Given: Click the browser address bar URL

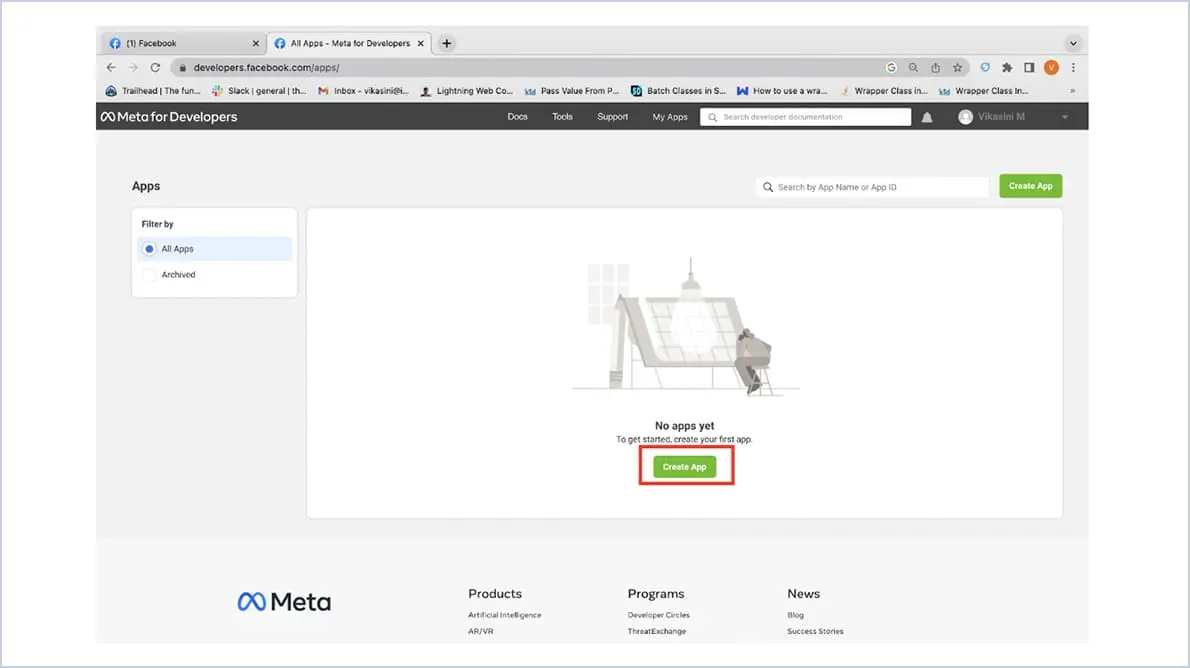Looking at the screenshot, I should coord(266,68).
